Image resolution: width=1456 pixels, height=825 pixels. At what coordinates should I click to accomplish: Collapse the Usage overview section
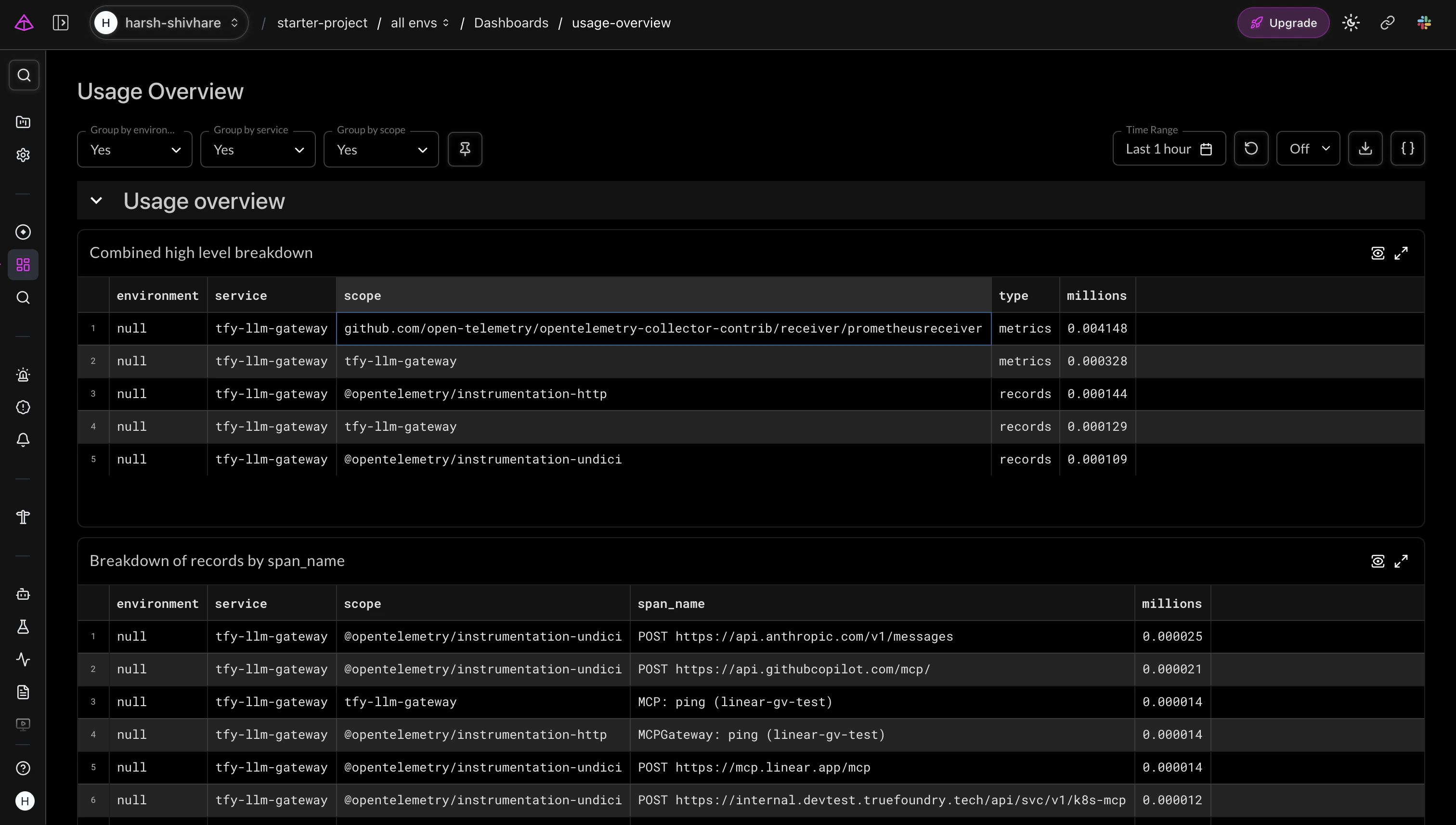96,201
